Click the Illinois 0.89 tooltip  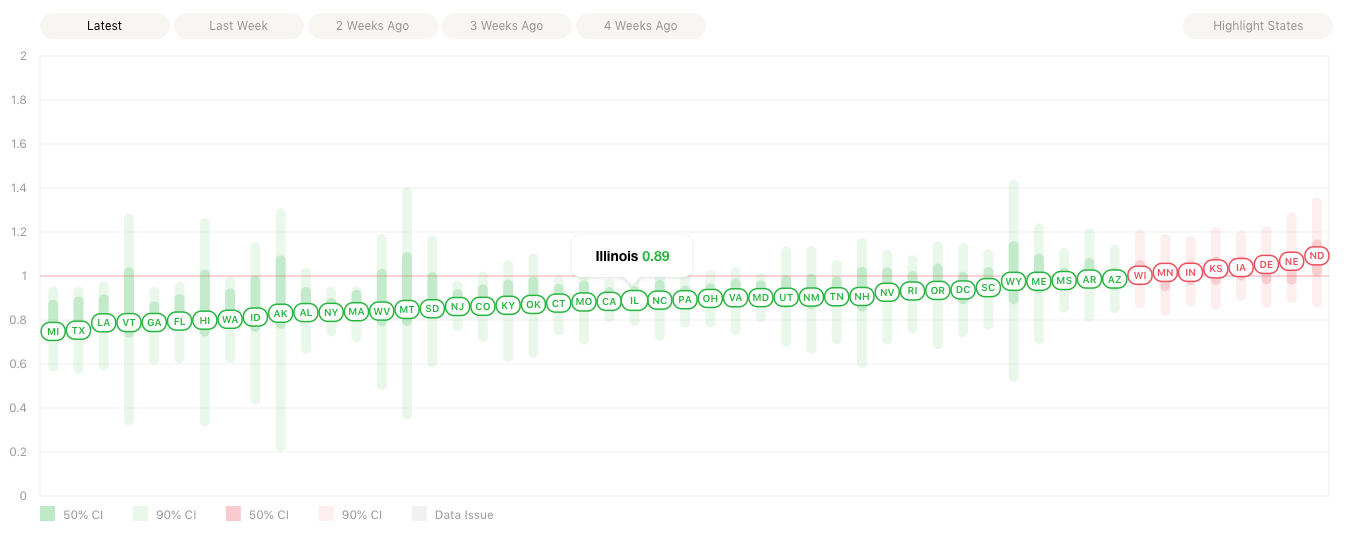pos(632,256)
